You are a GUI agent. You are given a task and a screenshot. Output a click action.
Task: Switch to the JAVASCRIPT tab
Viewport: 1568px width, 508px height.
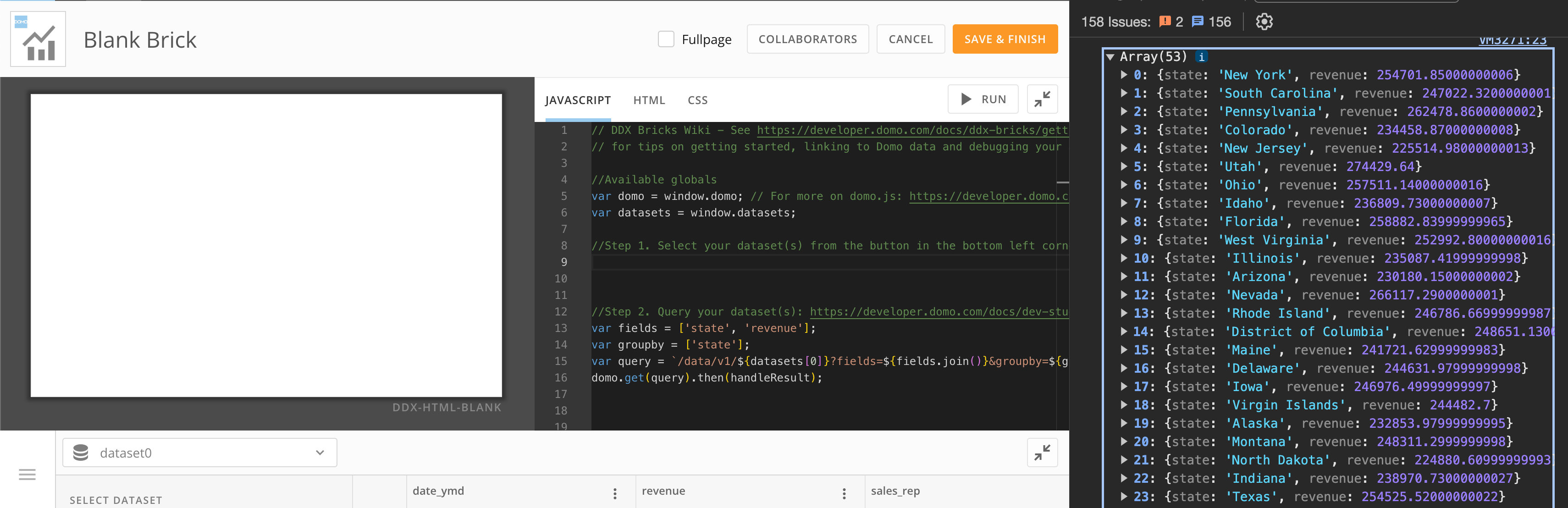point(578,100)
